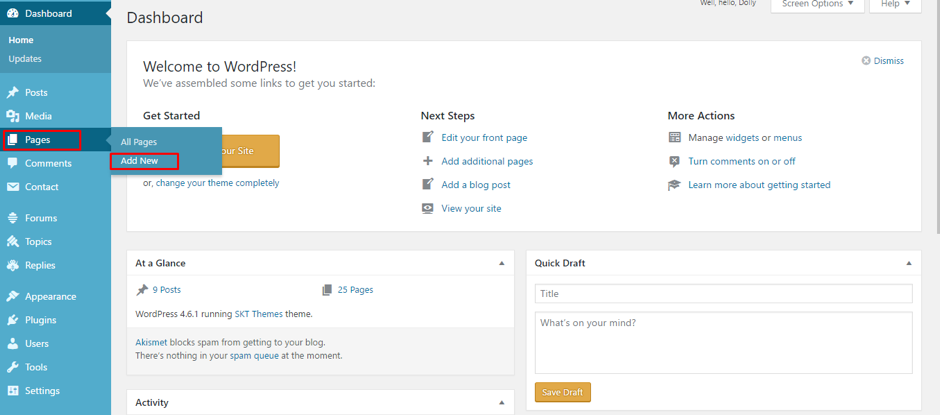This screenshot has width=940, height=415.
Task: Open the Screen Options dropdown
Action: [x=817, y=5]
